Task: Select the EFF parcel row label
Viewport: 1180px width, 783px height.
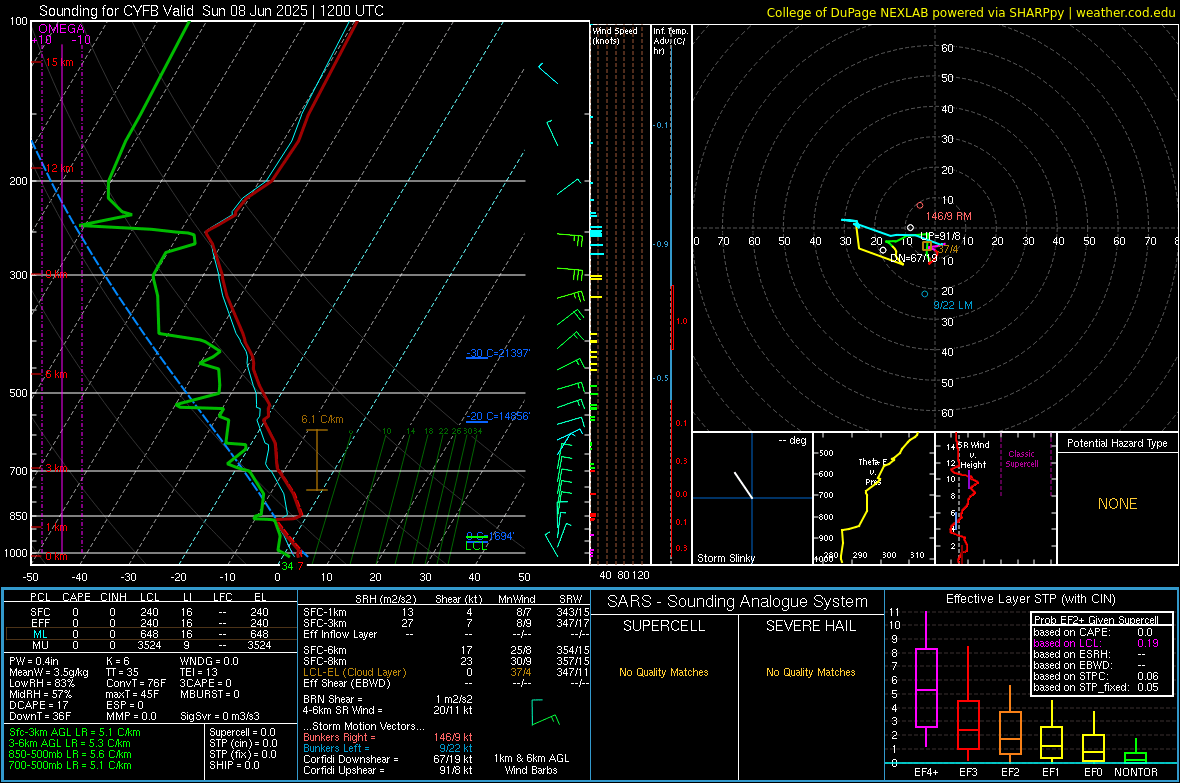Action: [40, 623]
